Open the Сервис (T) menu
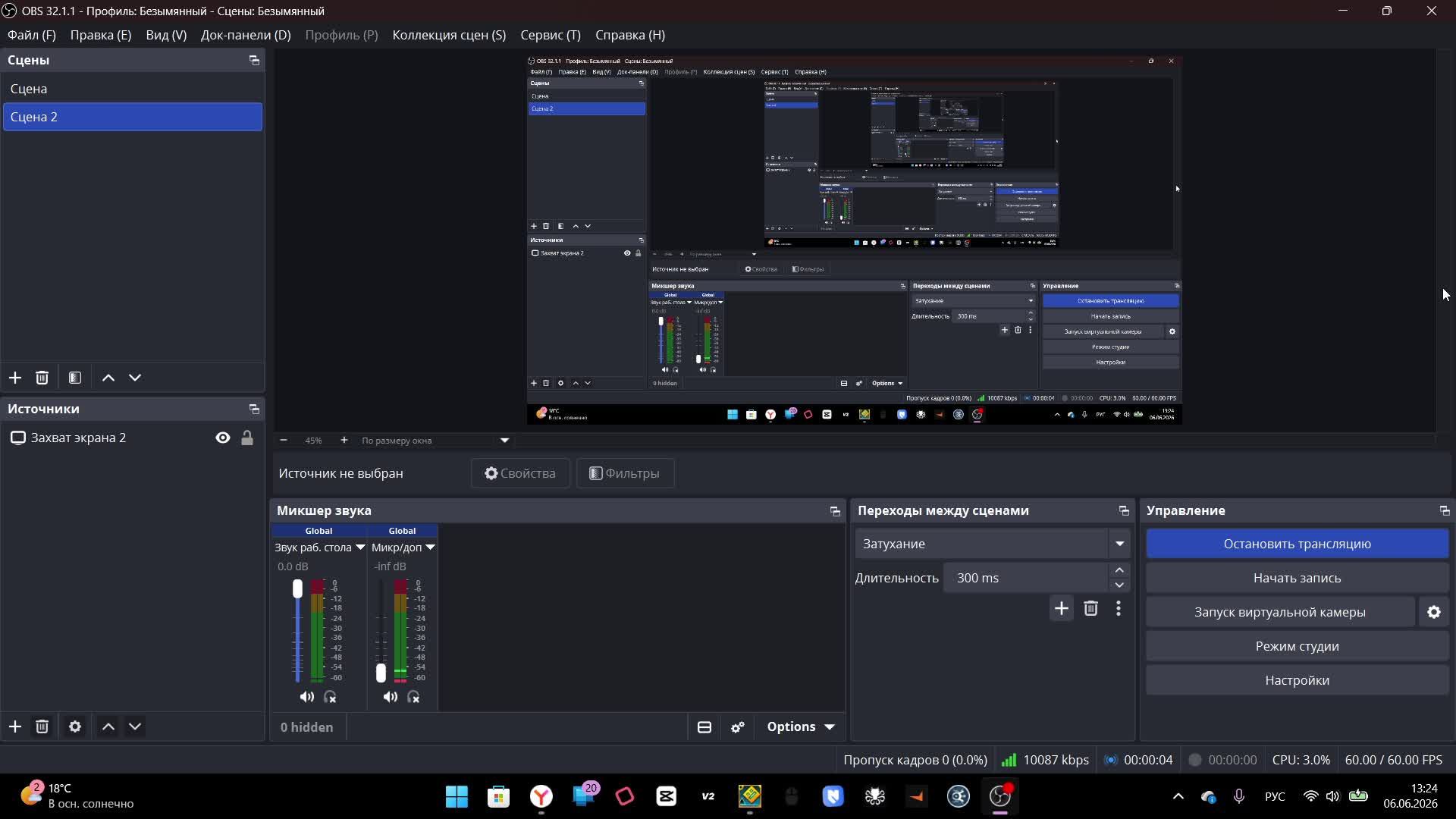This screenshot has height=819, width=1456. pos(551,35)
